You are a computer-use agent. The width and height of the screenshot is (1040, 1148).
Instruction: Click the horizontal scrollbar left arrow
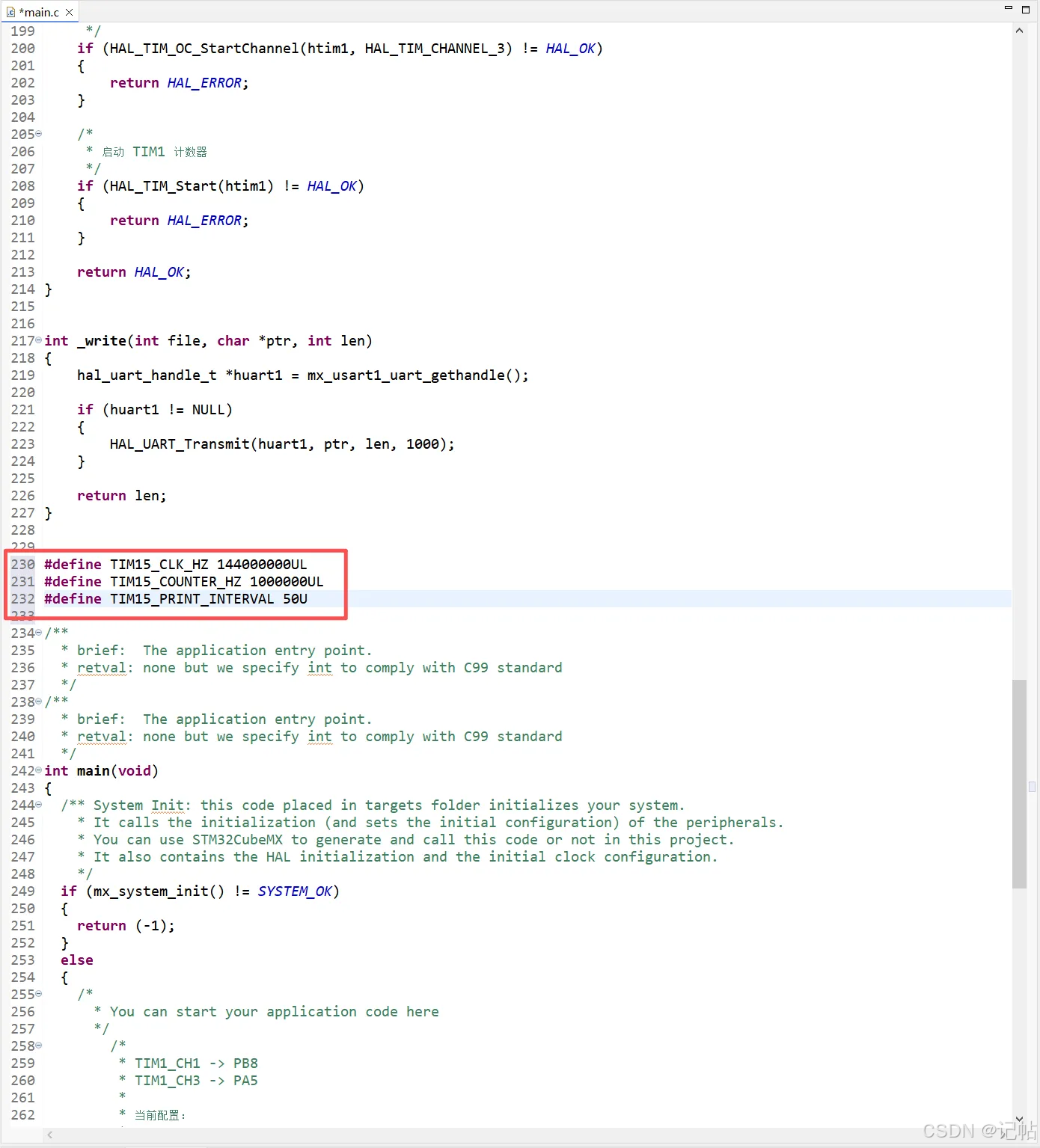pyautogui.click(x=50, y=1135)
